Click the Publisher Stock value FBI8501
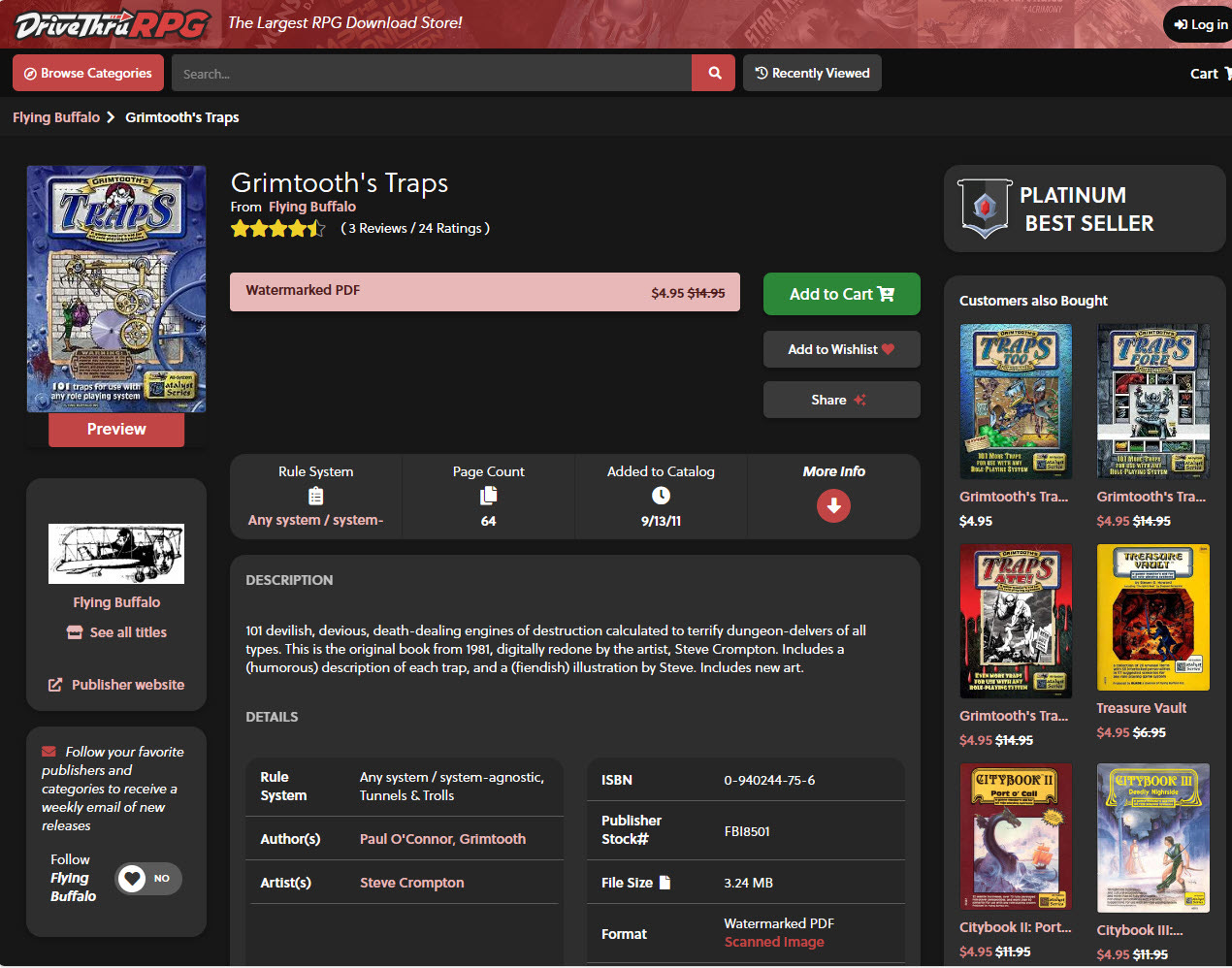Image resolution: width=1232 pixels, height=968 pixels. point(747,831)
